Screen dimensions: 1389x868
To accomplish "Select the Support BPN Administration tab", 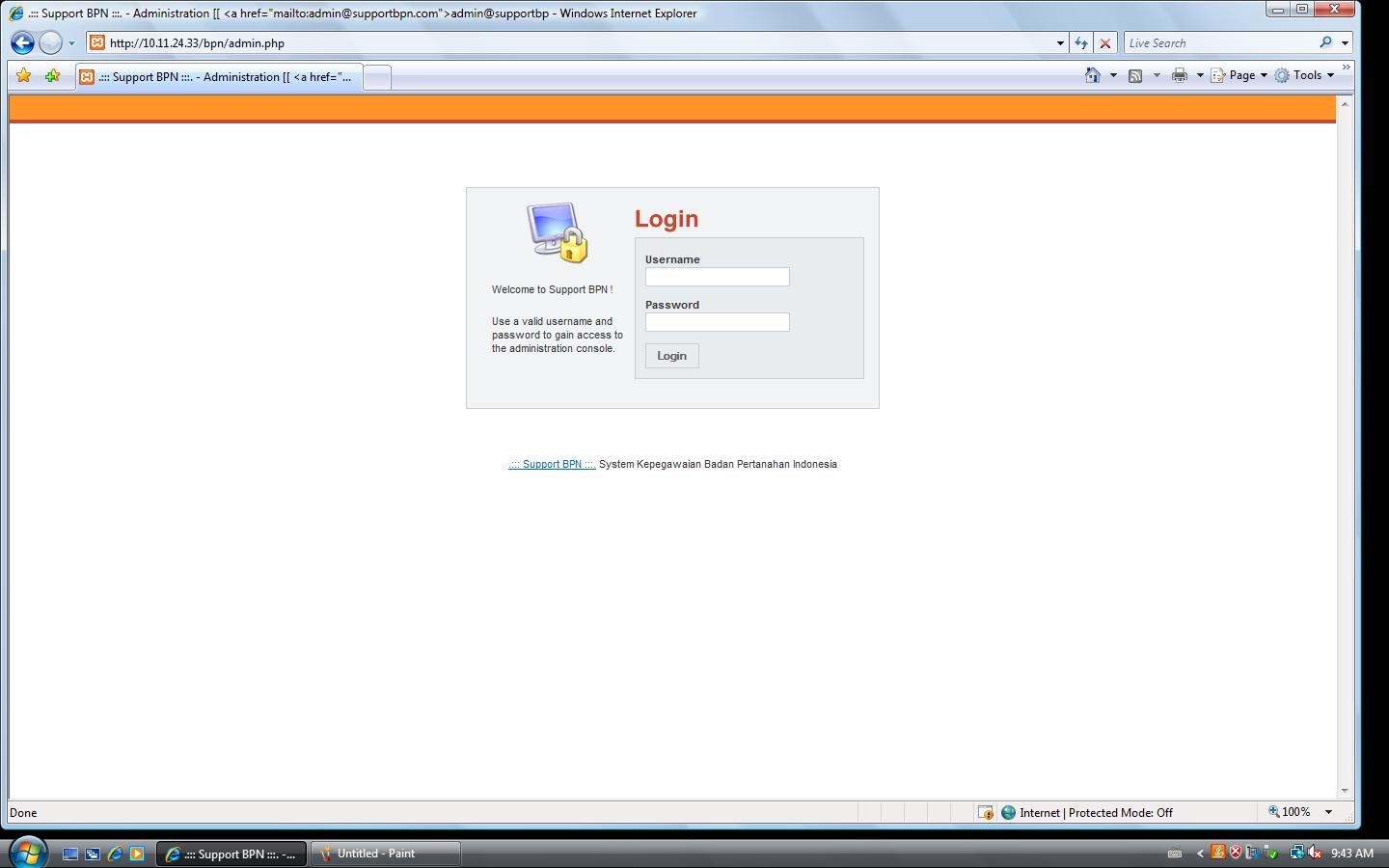I will pyautogui.click(x=219, y=77).
